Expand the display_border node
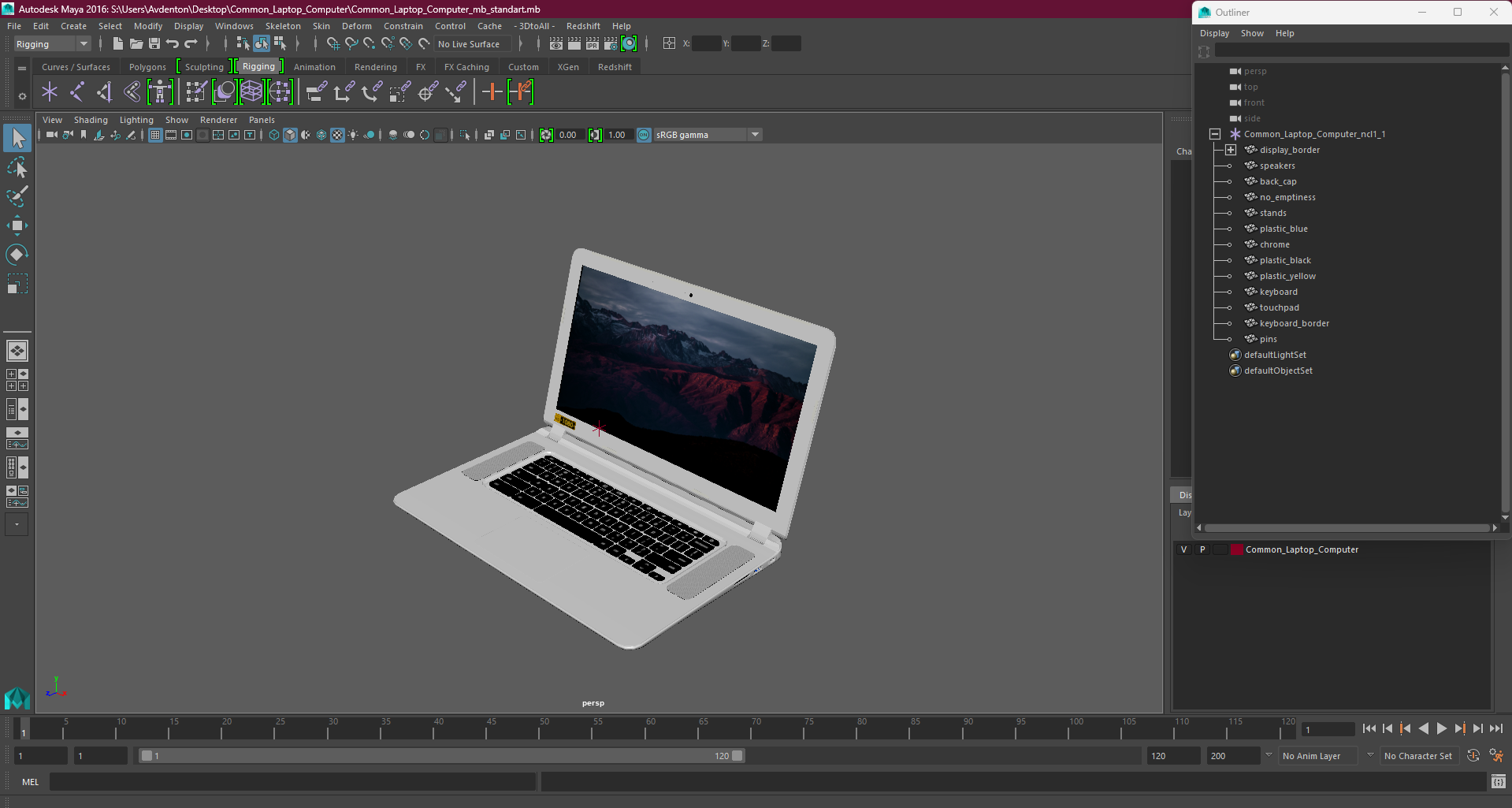Screen dimensions: 1512x808 coord(1231,151)
